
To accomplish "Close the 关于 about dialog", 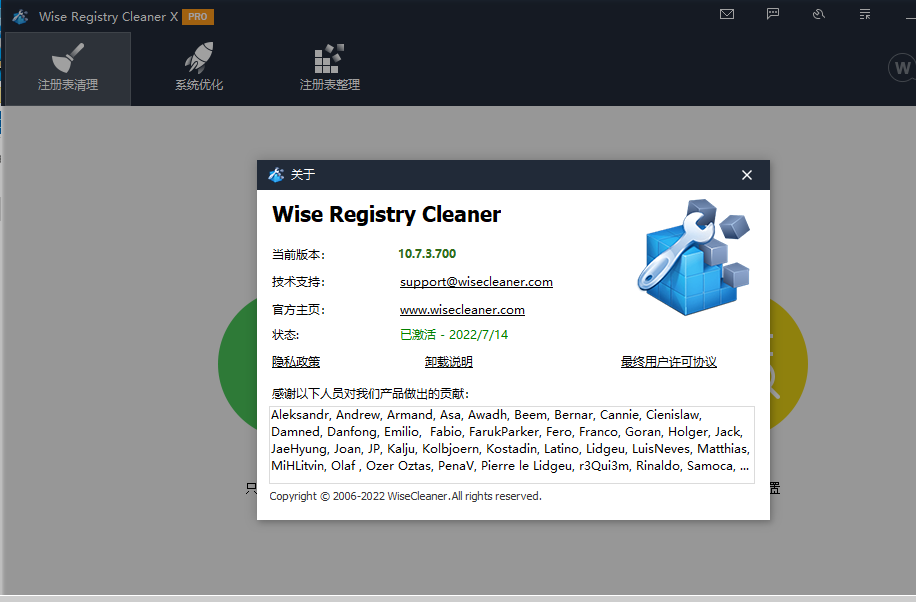I will (747, 175).
